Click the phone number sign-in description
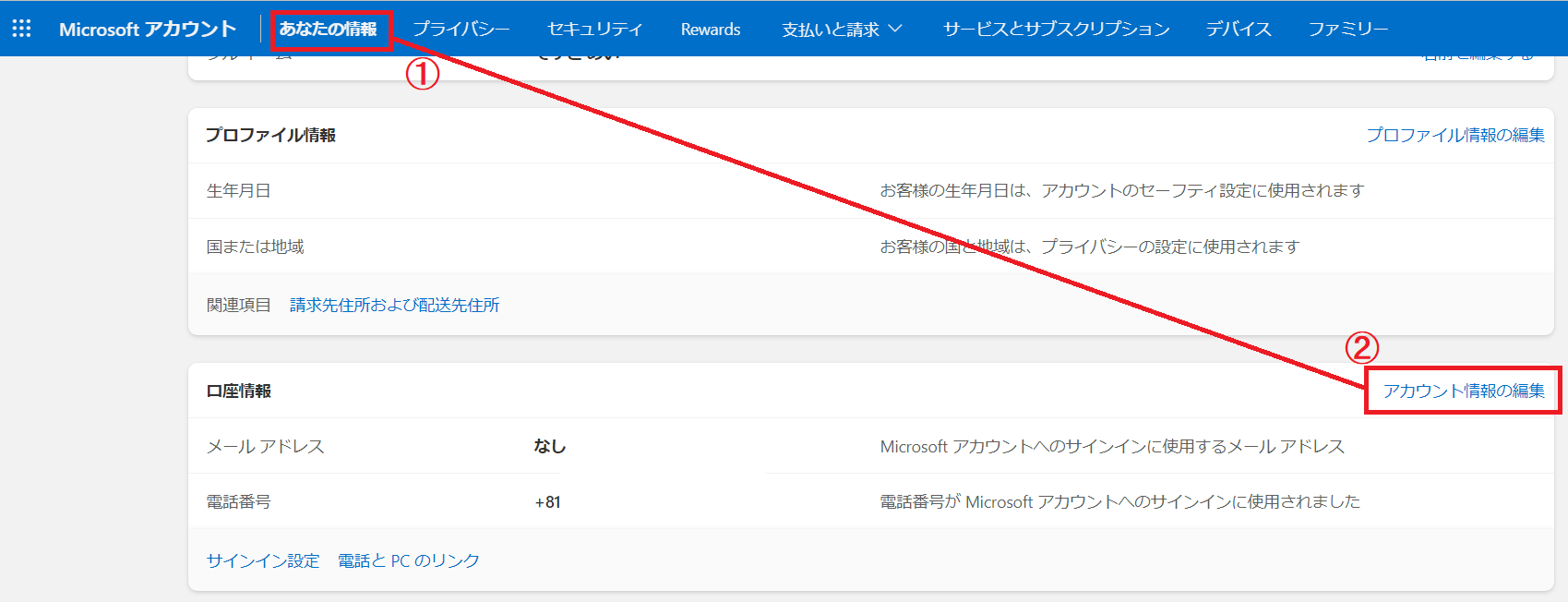 1120,502
